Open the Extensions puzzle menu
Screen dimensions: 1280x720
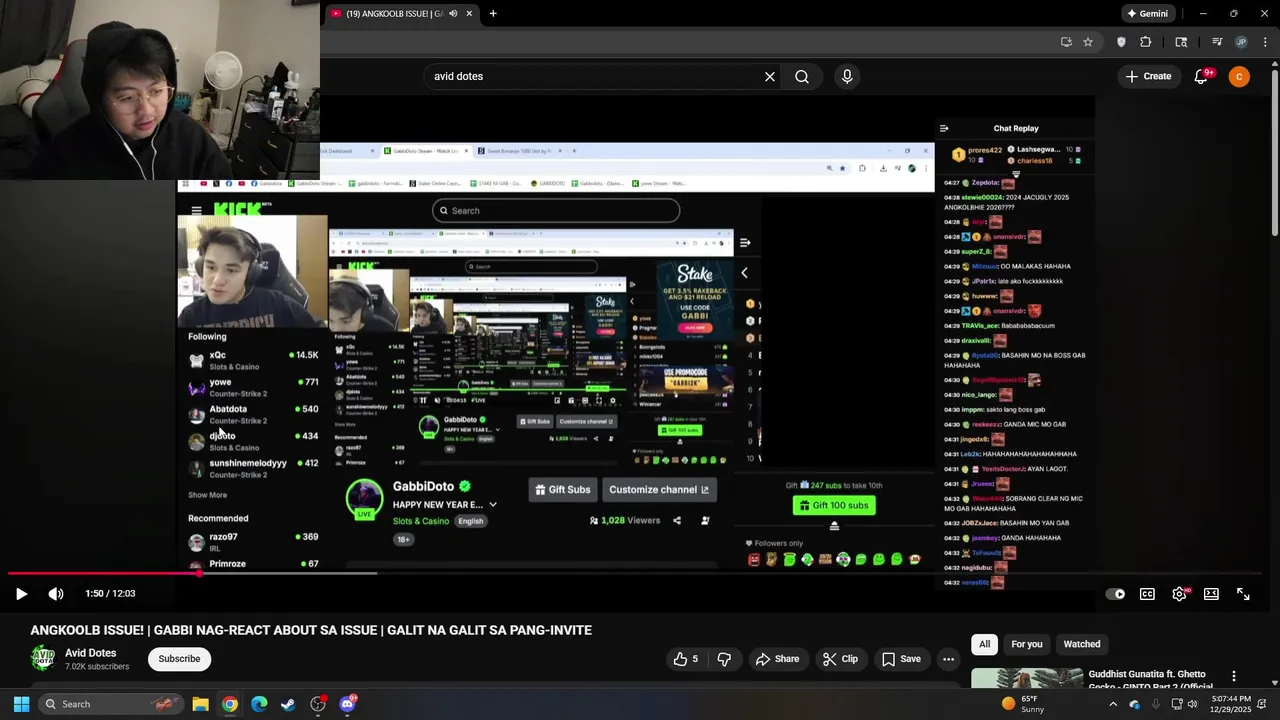[x=1146, y=42]
